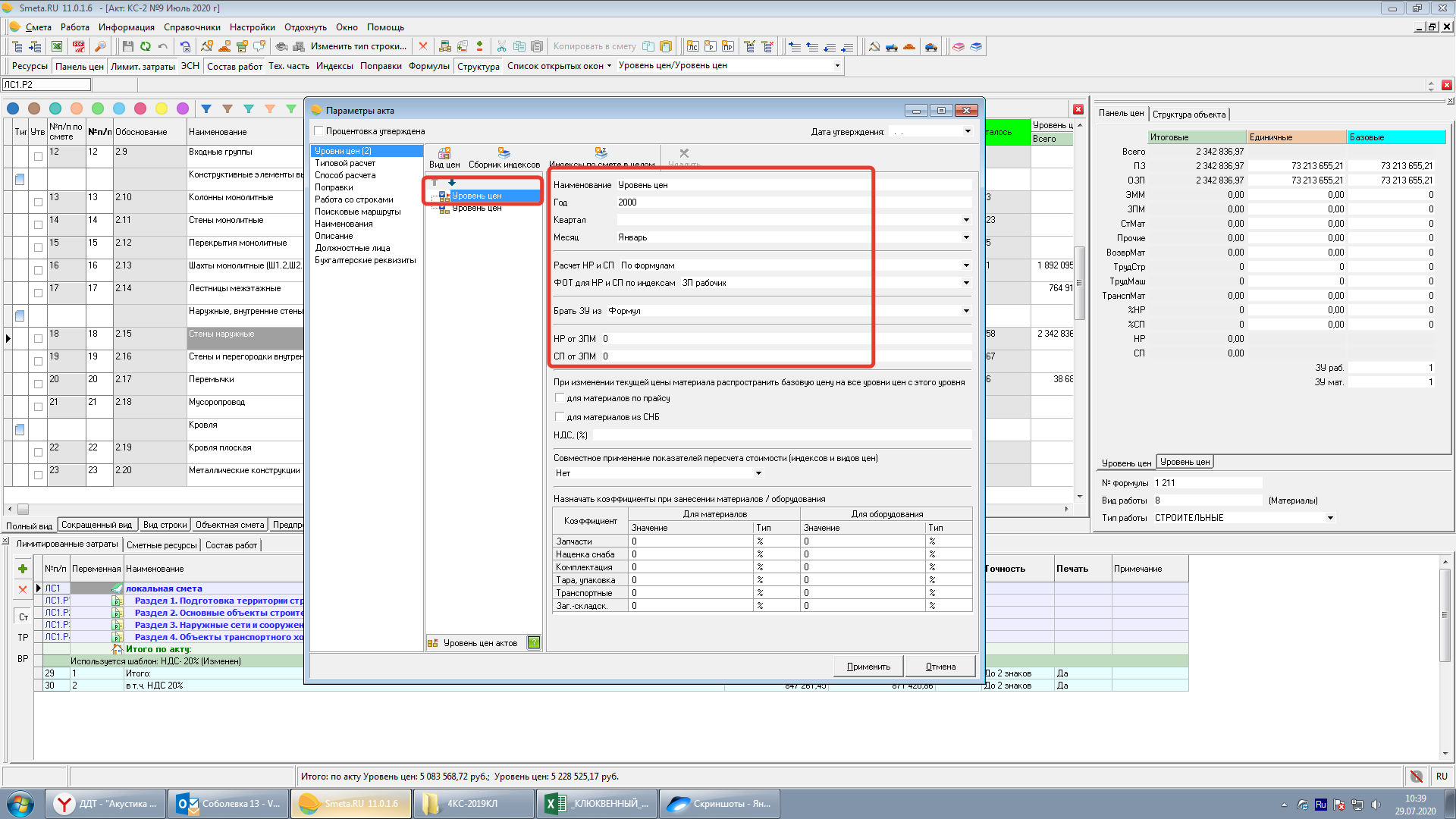Enable для материалов из СНБ checkbox
Screen dimensions: 1456x819
(560, 417)
